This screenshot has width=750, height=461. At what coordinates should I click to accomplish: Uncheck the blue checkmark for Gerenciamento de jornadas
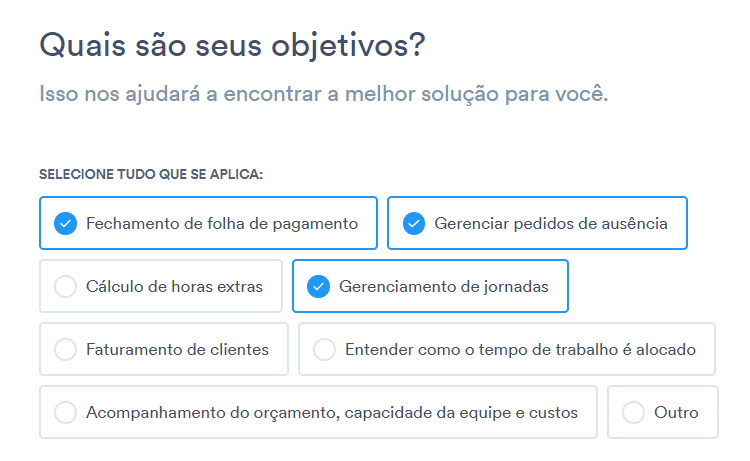tap(319, 286)
